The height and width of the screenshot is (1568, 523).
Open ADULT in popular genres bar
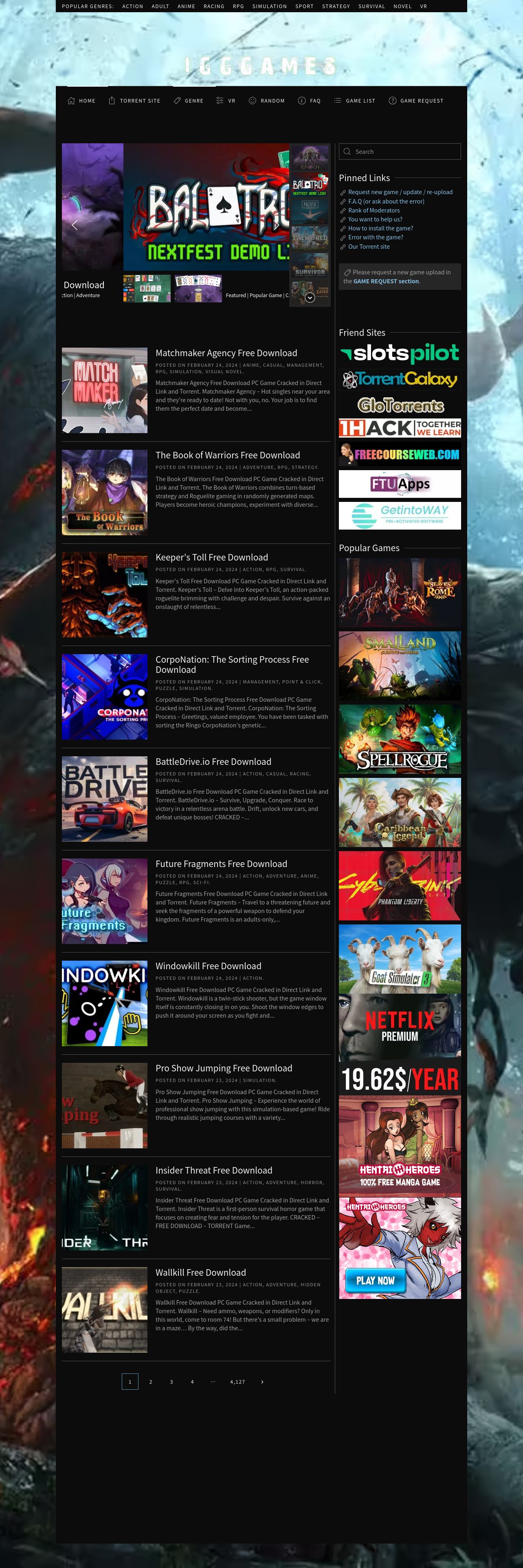coord(160,6)
